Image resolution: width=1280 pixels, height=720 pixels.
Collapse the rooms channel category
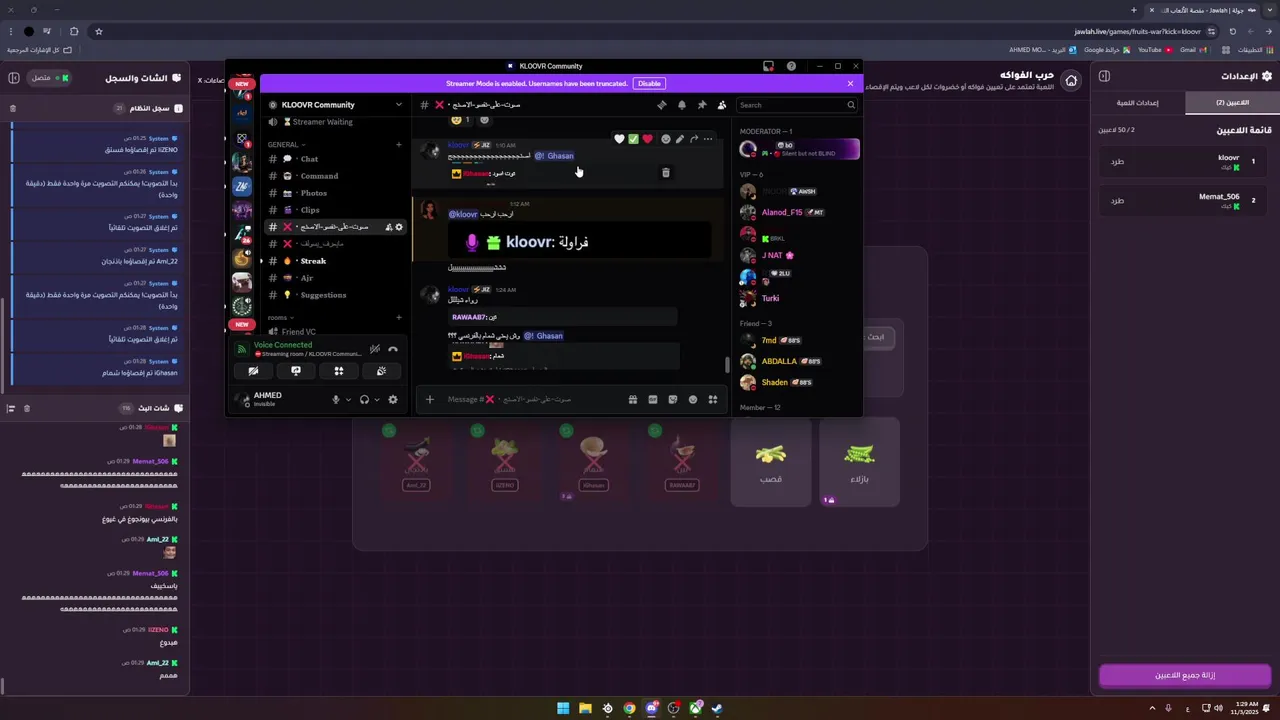point(280,318)
